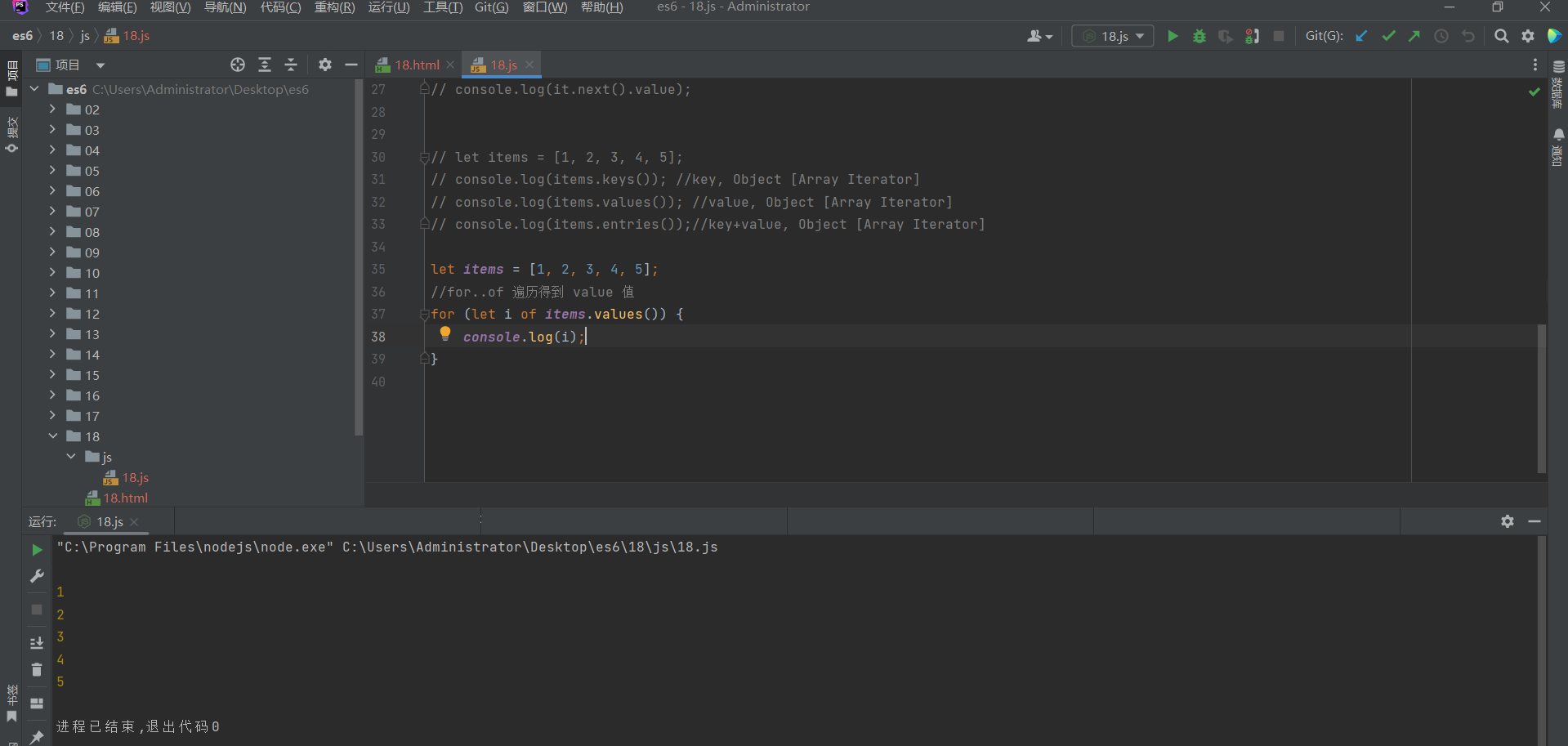Click the stop button in the top toolbar

click(x=1279, y=36)
